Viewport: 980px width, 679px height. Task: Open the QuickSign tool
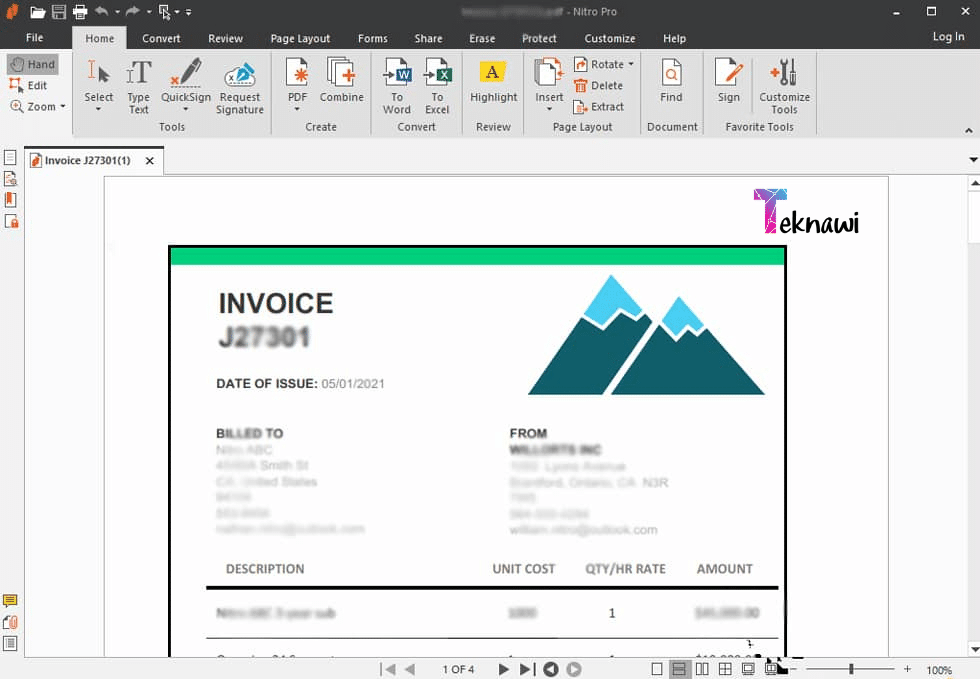tap(186, 86)
